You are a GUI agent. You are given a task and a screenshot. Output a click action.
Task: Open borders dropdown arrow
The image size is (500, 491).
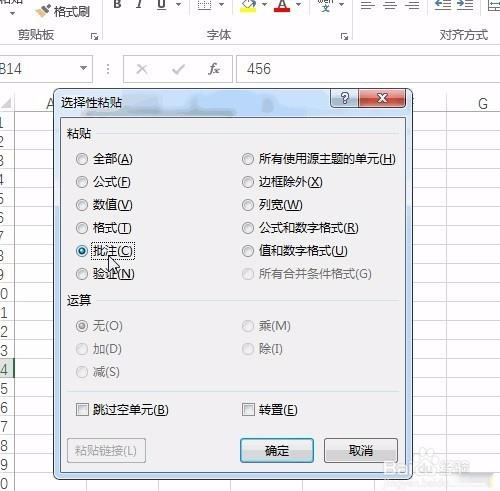(221, 5)
